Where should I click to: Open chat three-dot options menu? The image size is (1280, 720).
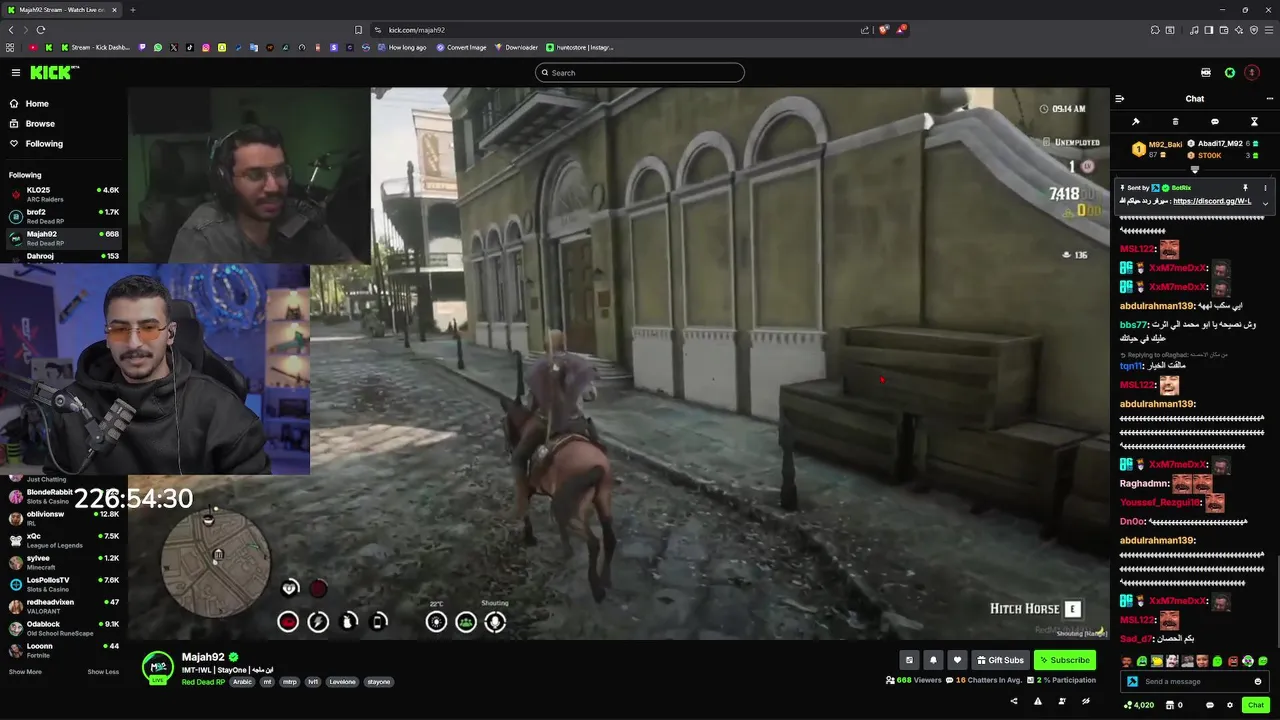1270,99
